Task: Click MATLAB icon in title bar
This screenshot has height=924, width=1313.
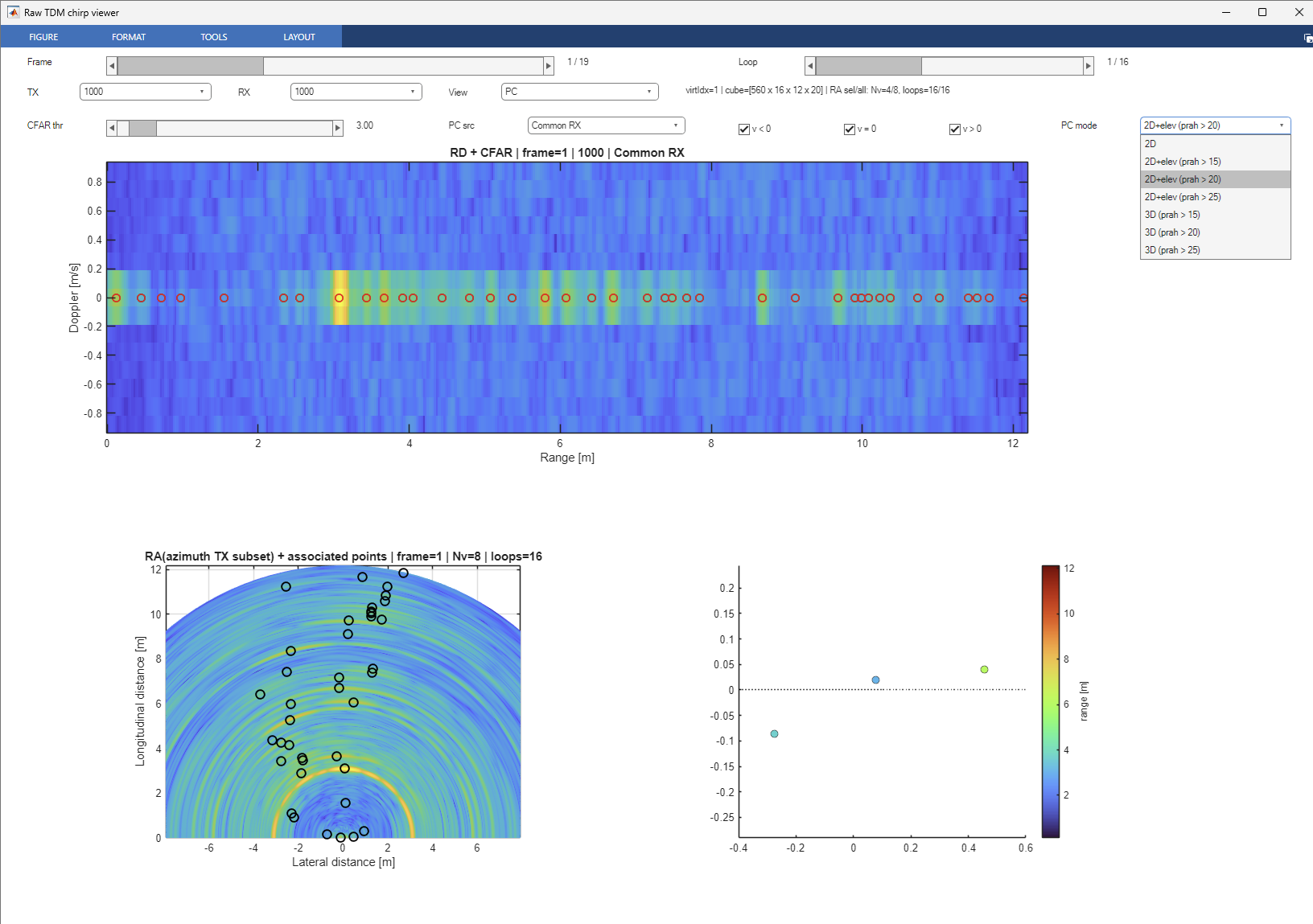Action: [x=13, y=12]
